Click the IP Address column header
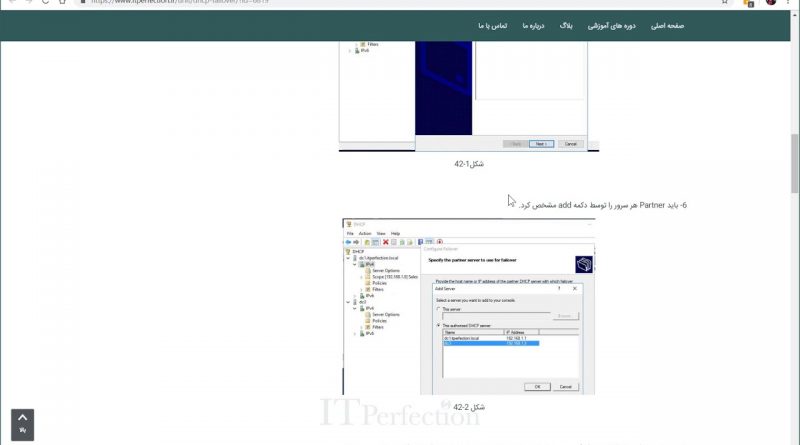This screenshot has height=445, width=800. pyautogui.click(x=521, y=332)
